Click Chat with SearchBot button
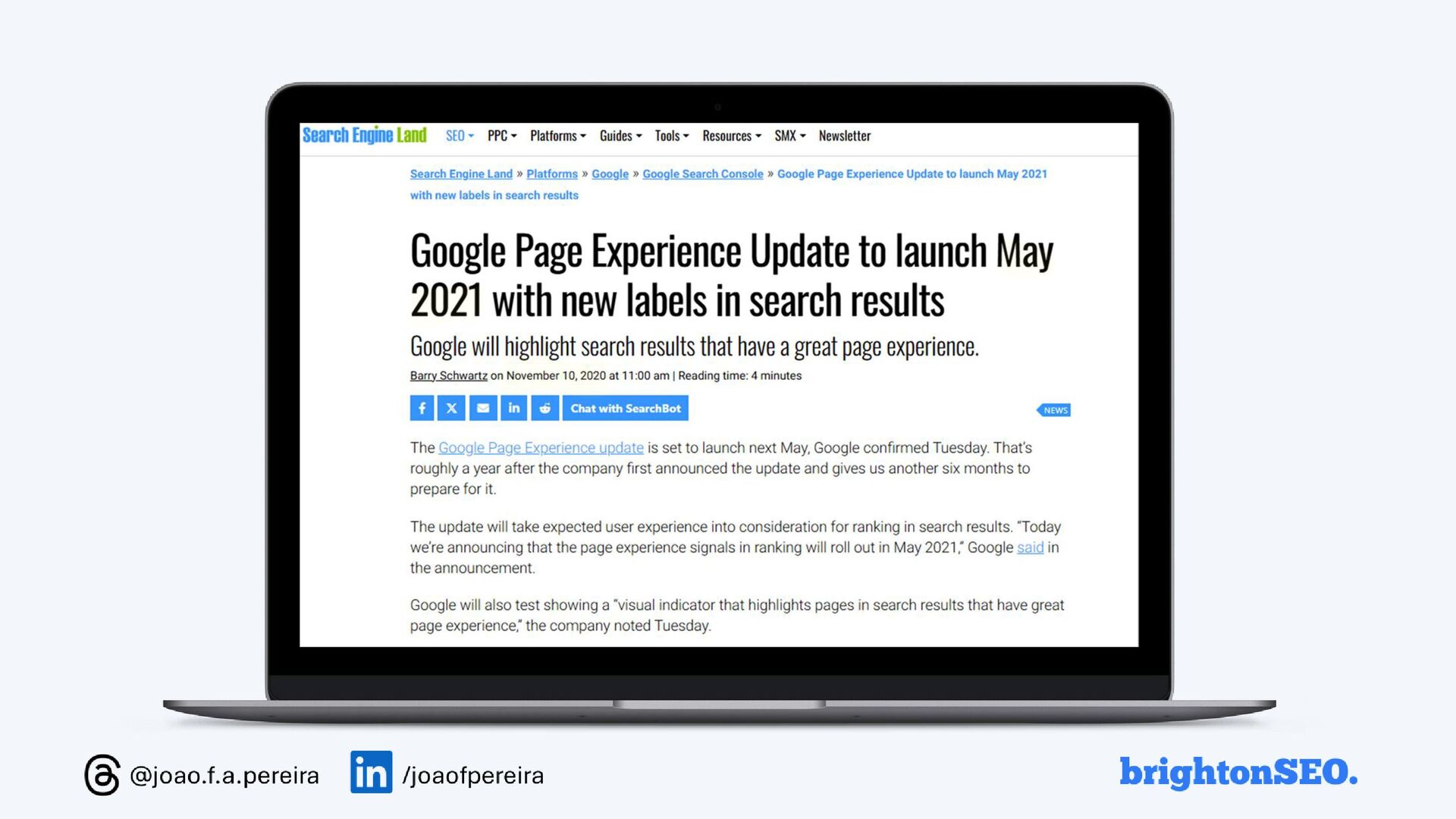The width and height of the screenshot is (1456, 819). (626, 408)
